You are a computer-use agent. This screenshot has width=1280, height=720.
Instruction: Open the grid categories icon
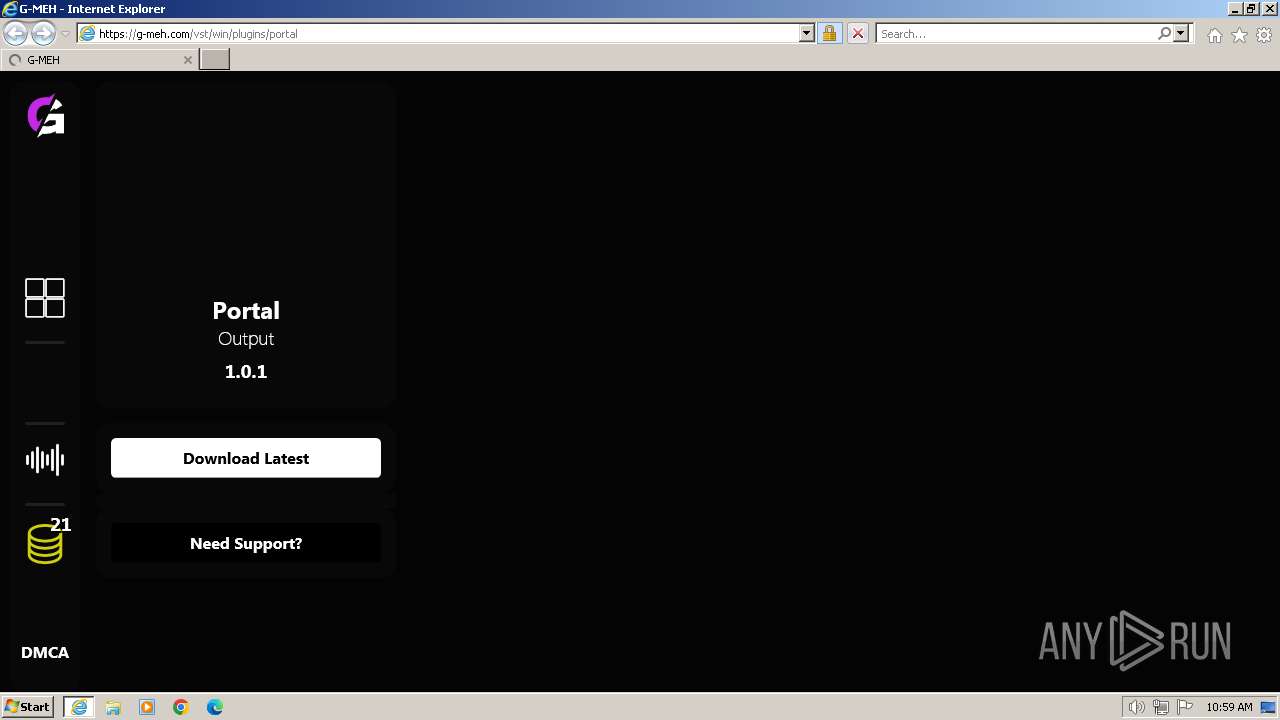tap(45, 298)
